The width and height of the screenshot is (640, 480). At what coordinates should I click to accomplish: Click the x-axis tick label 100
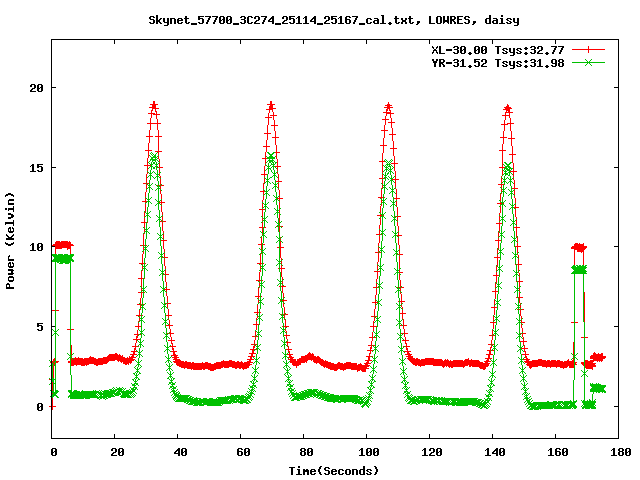(369, 452)
